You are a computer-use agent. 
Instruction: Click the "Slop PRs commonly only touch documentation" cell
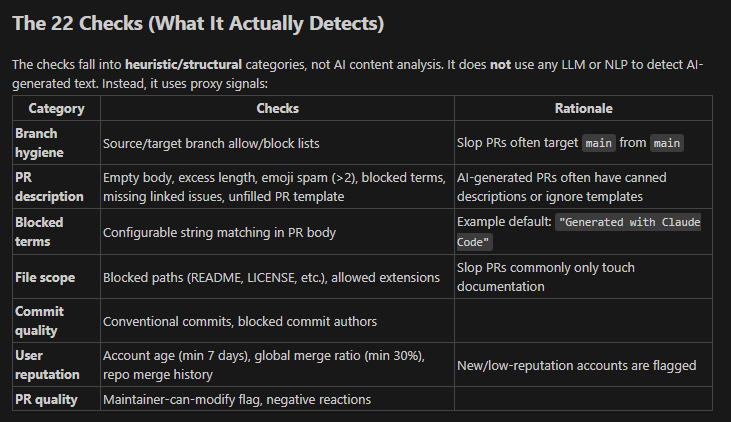[546, 277]
